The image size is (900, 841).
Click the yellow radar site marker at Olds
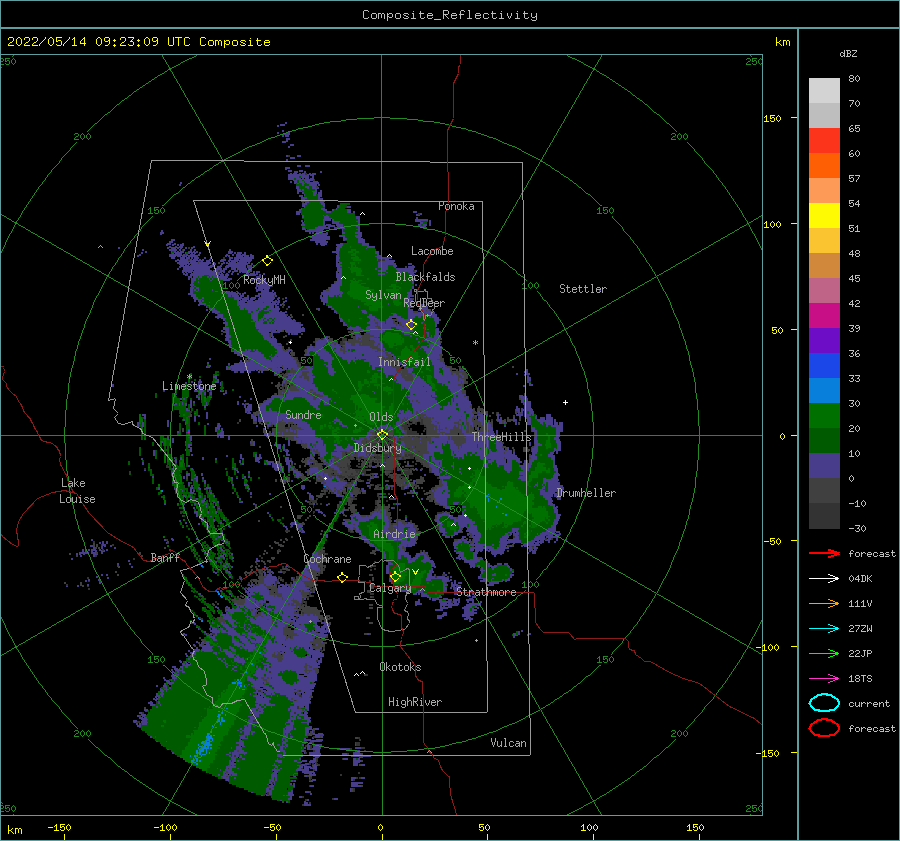[x=382, y=435]
